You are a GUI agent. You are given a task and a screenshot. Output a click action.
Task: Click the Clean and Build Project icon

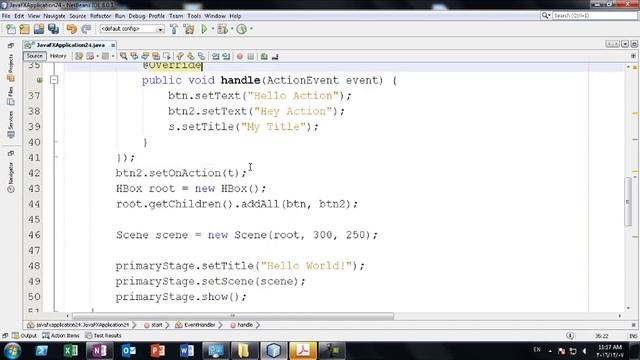point(189,29)
